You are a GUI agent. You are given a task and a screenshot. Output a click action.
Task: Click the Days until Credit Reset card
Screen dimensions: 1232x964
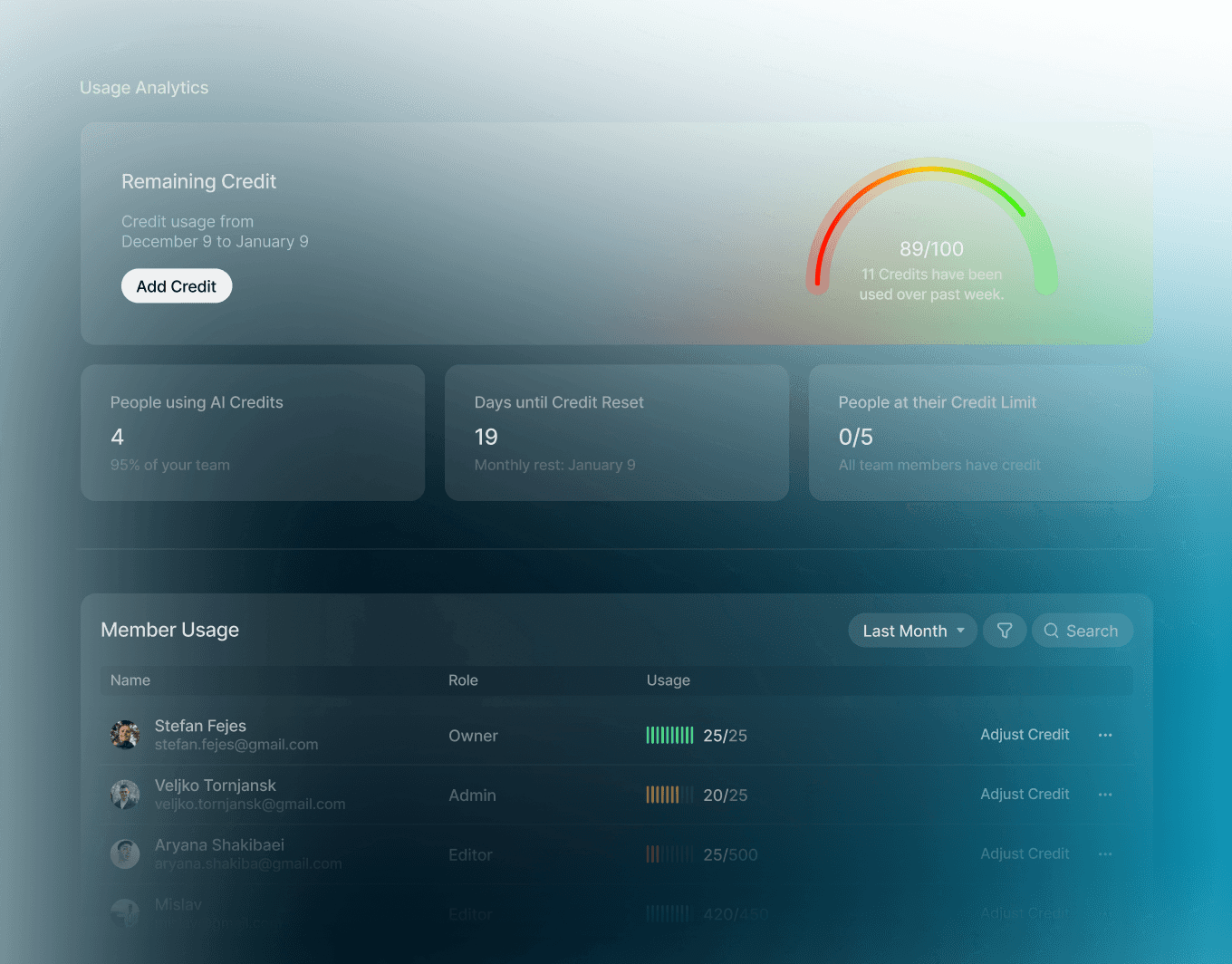click(617, 433)
